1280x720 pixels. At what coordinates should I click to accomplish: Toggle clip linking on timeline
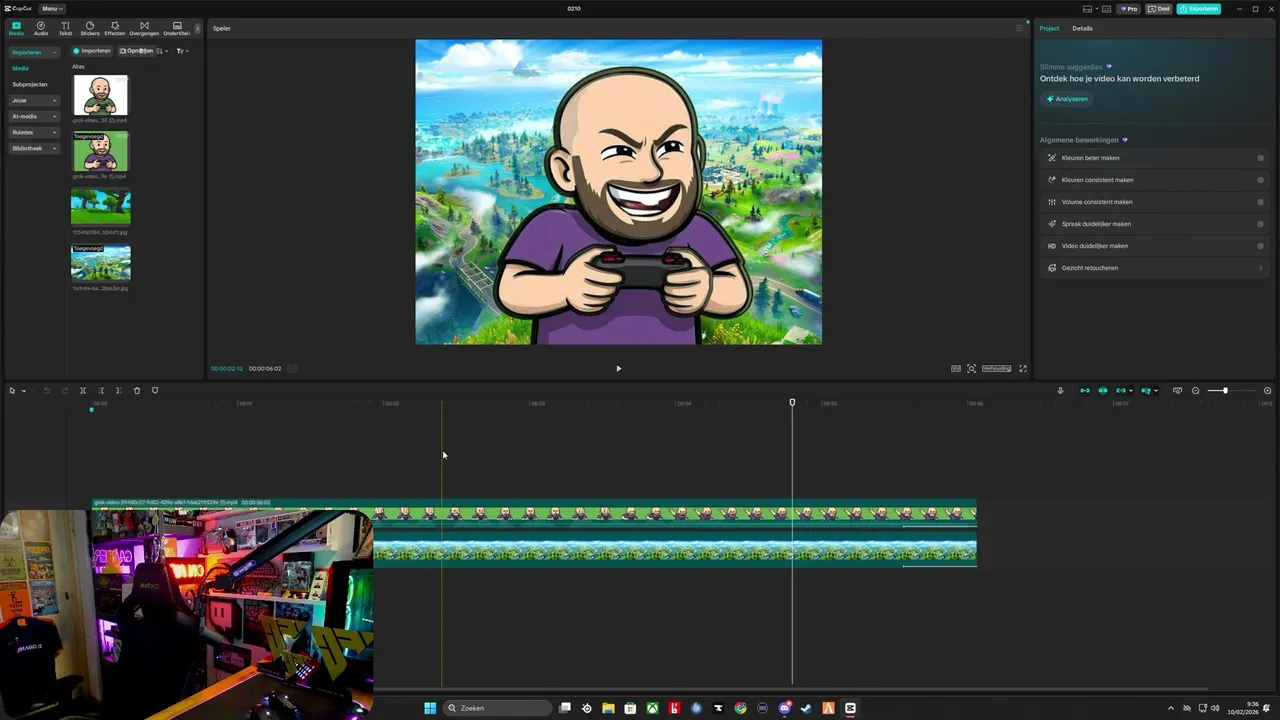click(x=1121, y=390)
